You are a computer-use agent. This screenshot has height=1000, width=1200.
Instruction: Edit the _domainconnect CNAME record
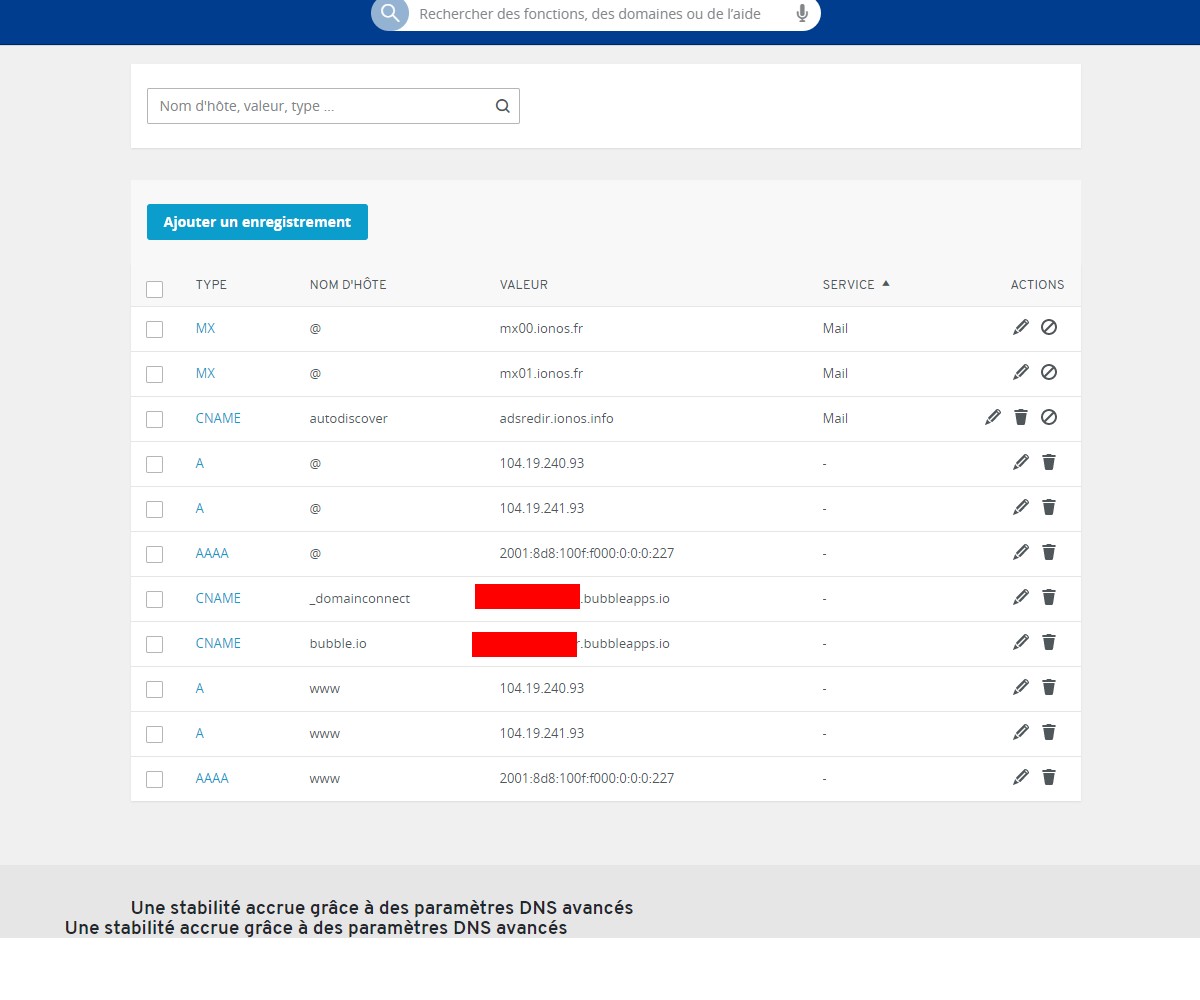click(1020, 597)
